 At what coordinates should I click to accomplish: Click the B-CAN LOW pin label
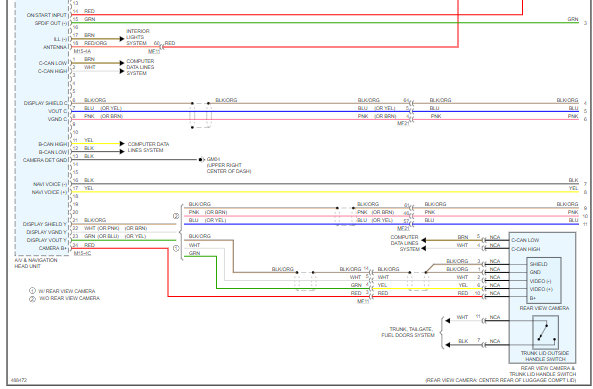(53, 152)
